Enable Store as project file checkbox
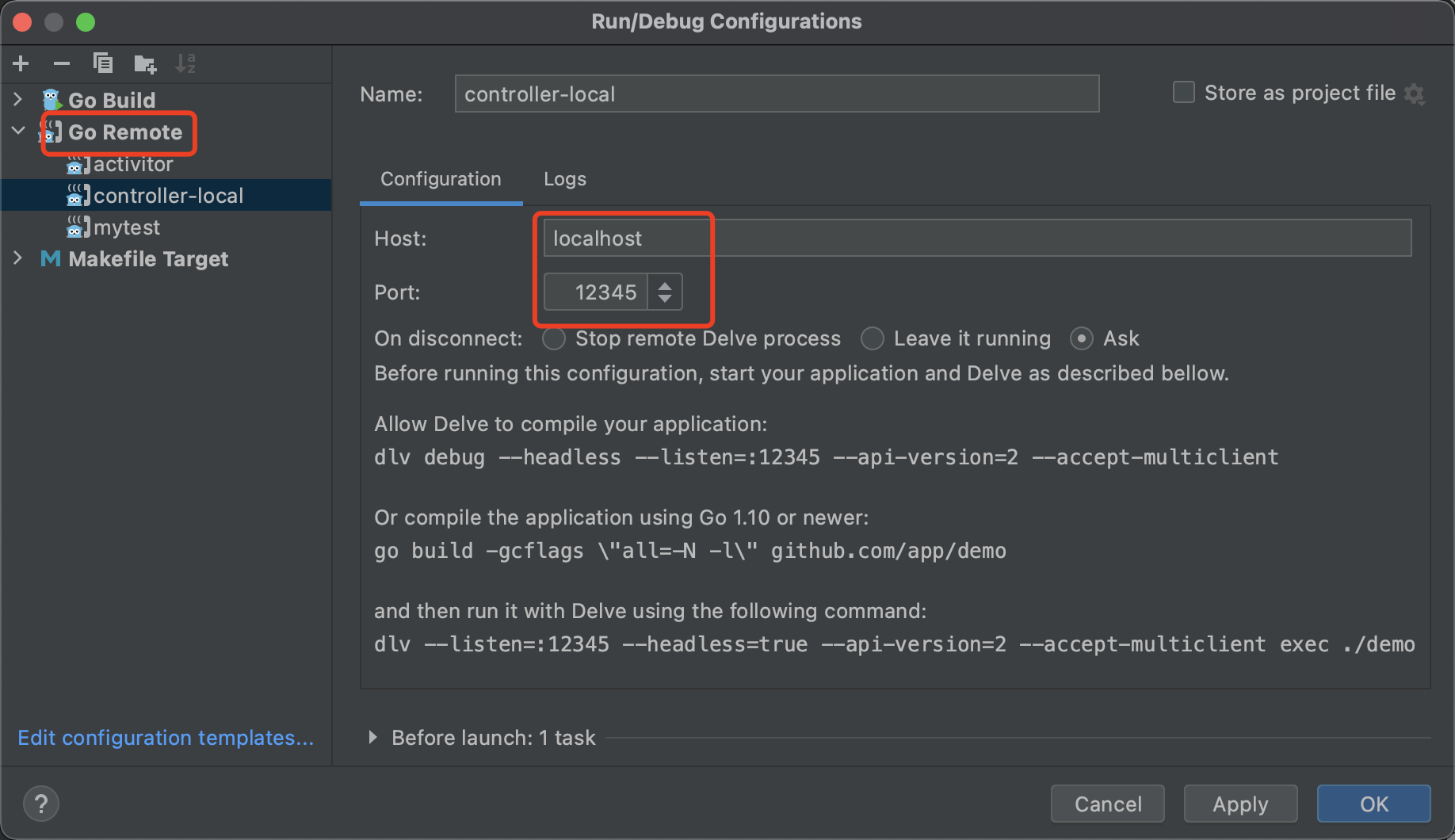This screenshot has width=1455, height=840. (1184, 93)
